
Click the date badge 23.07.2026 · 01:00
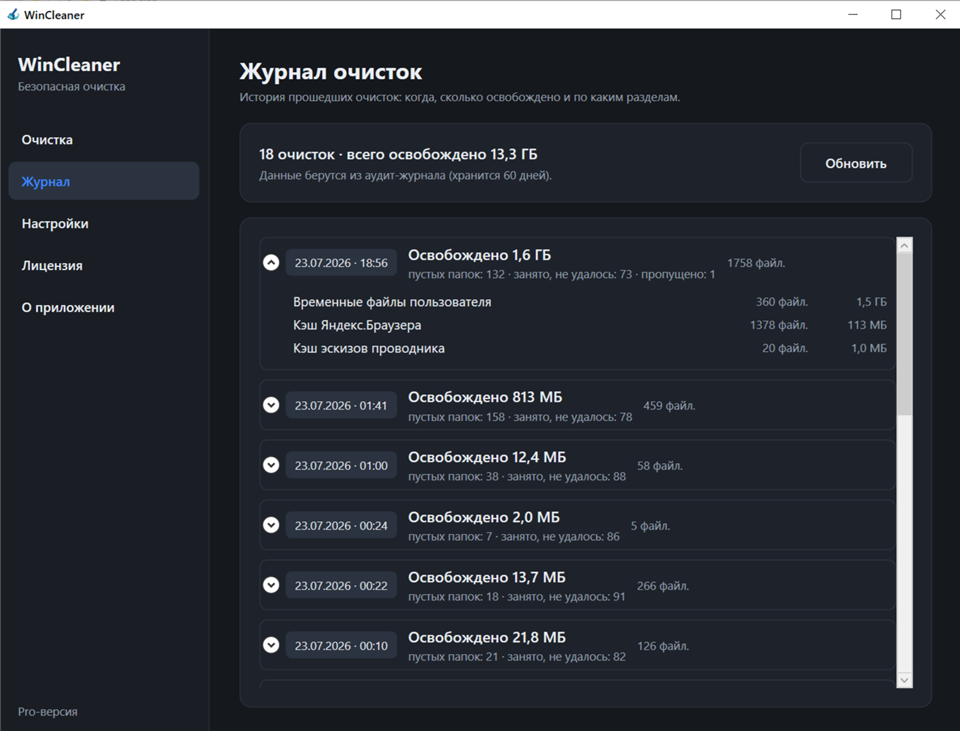341,465
